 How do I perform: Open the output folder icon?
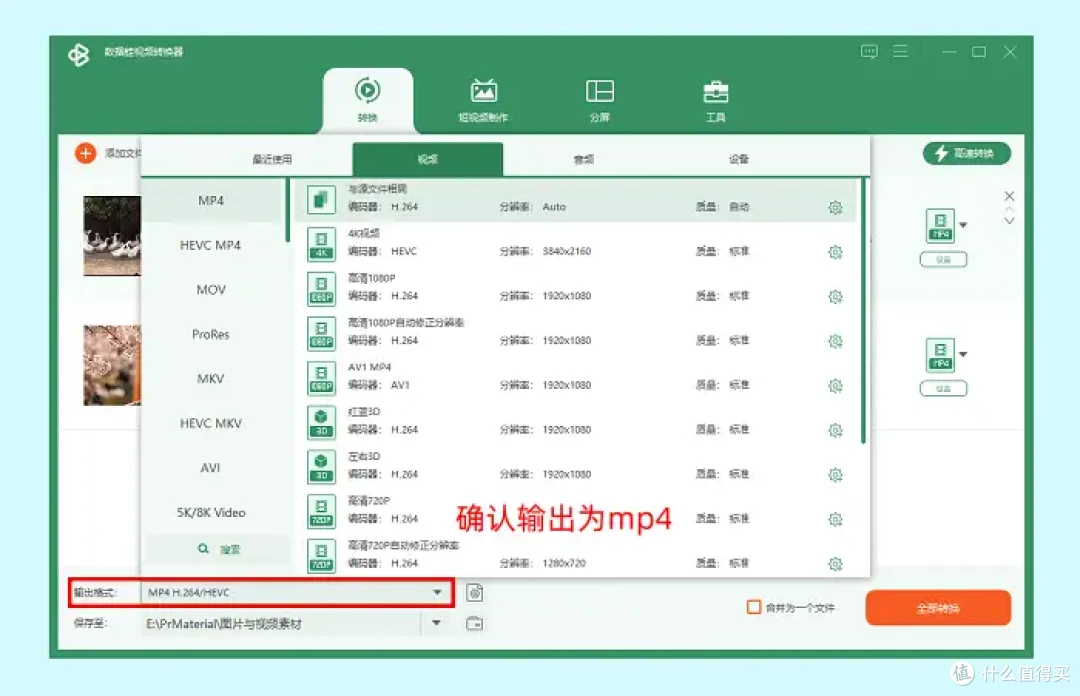475,624
